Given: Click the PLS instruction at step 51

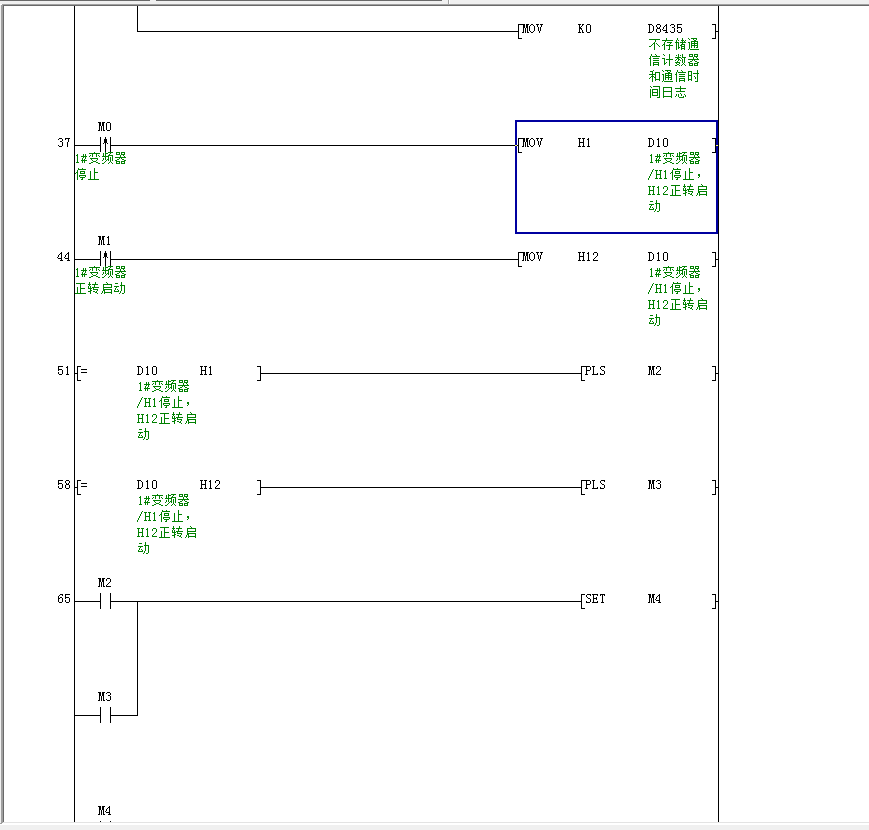Looking at the screenshot, I should [595, 371].
